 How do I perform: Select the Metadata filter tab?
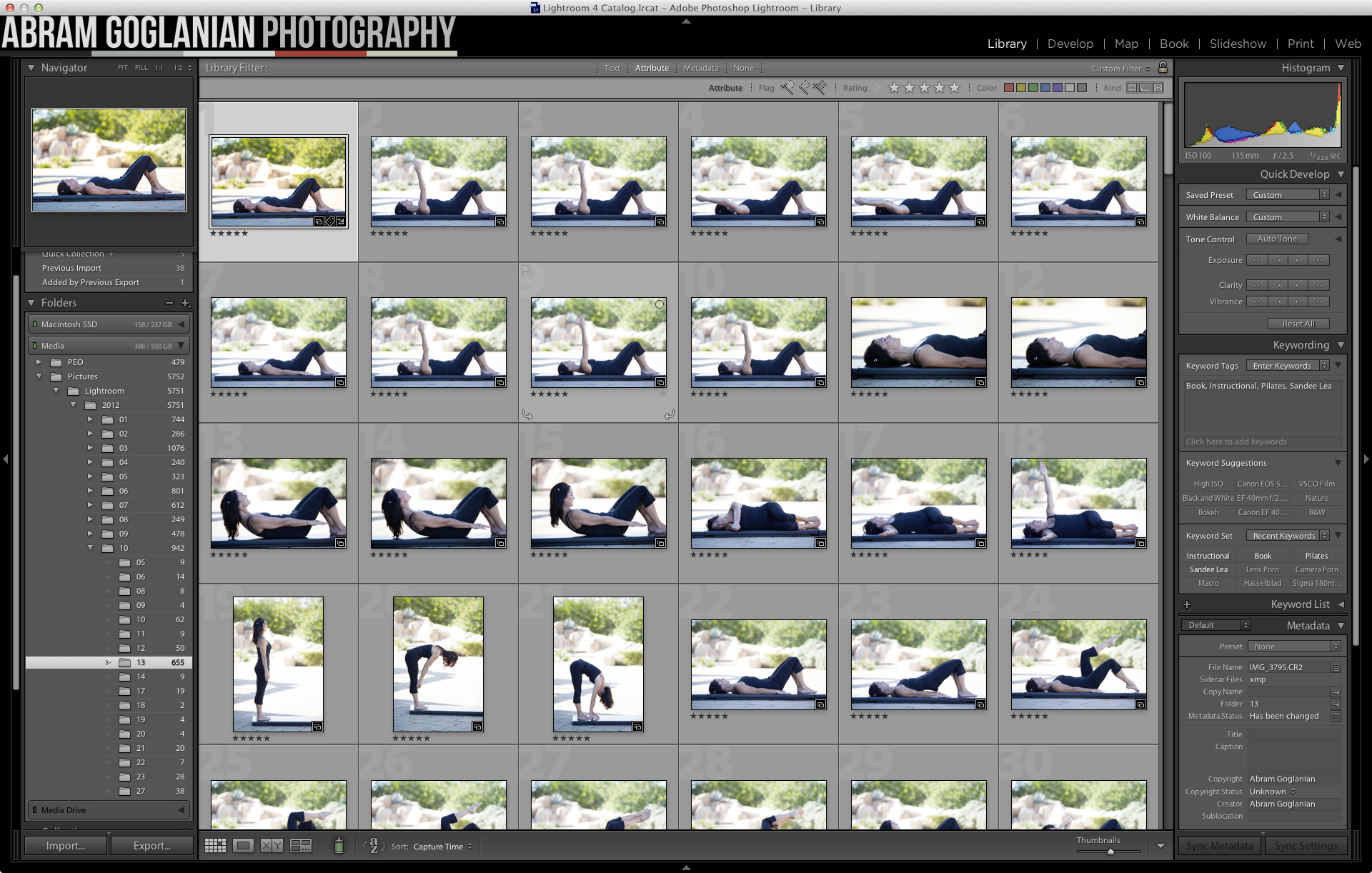tap(700, 68)
